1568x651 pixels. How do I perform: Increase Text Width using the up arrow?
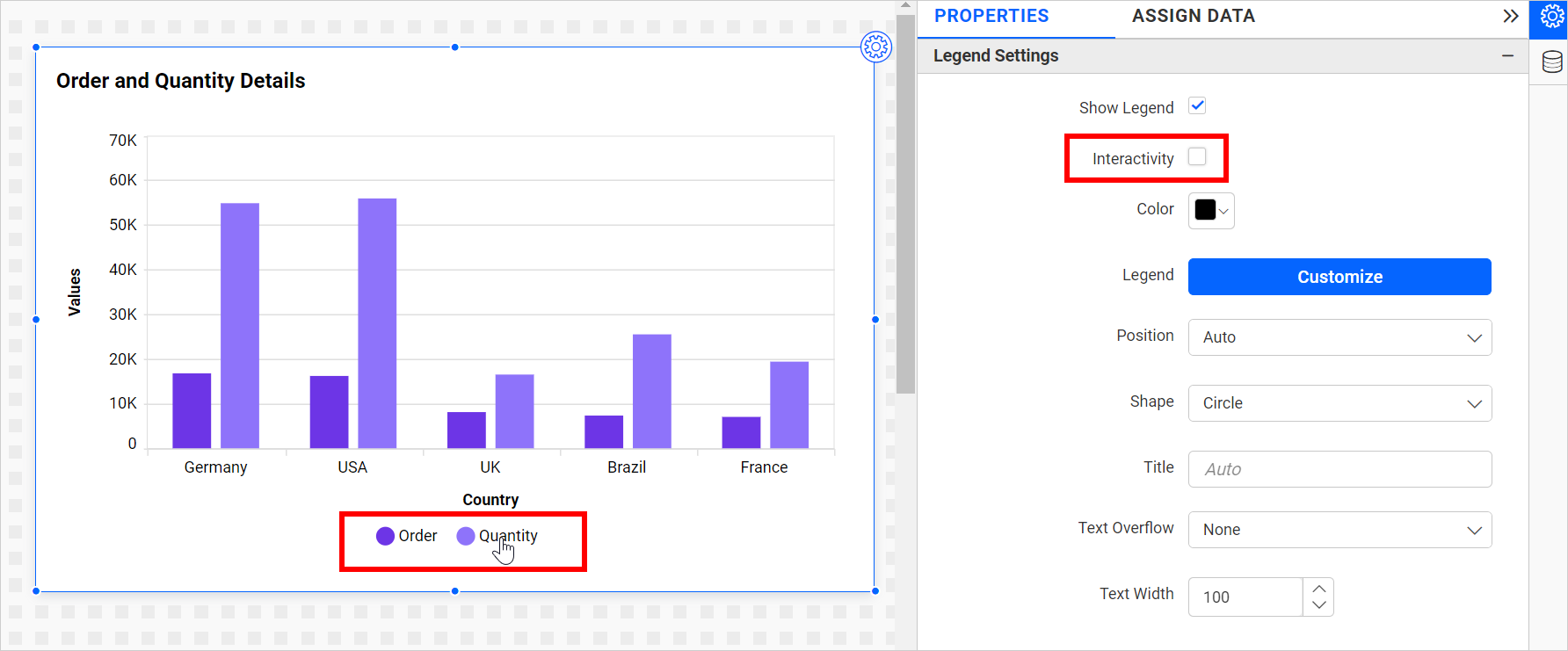1318,589
